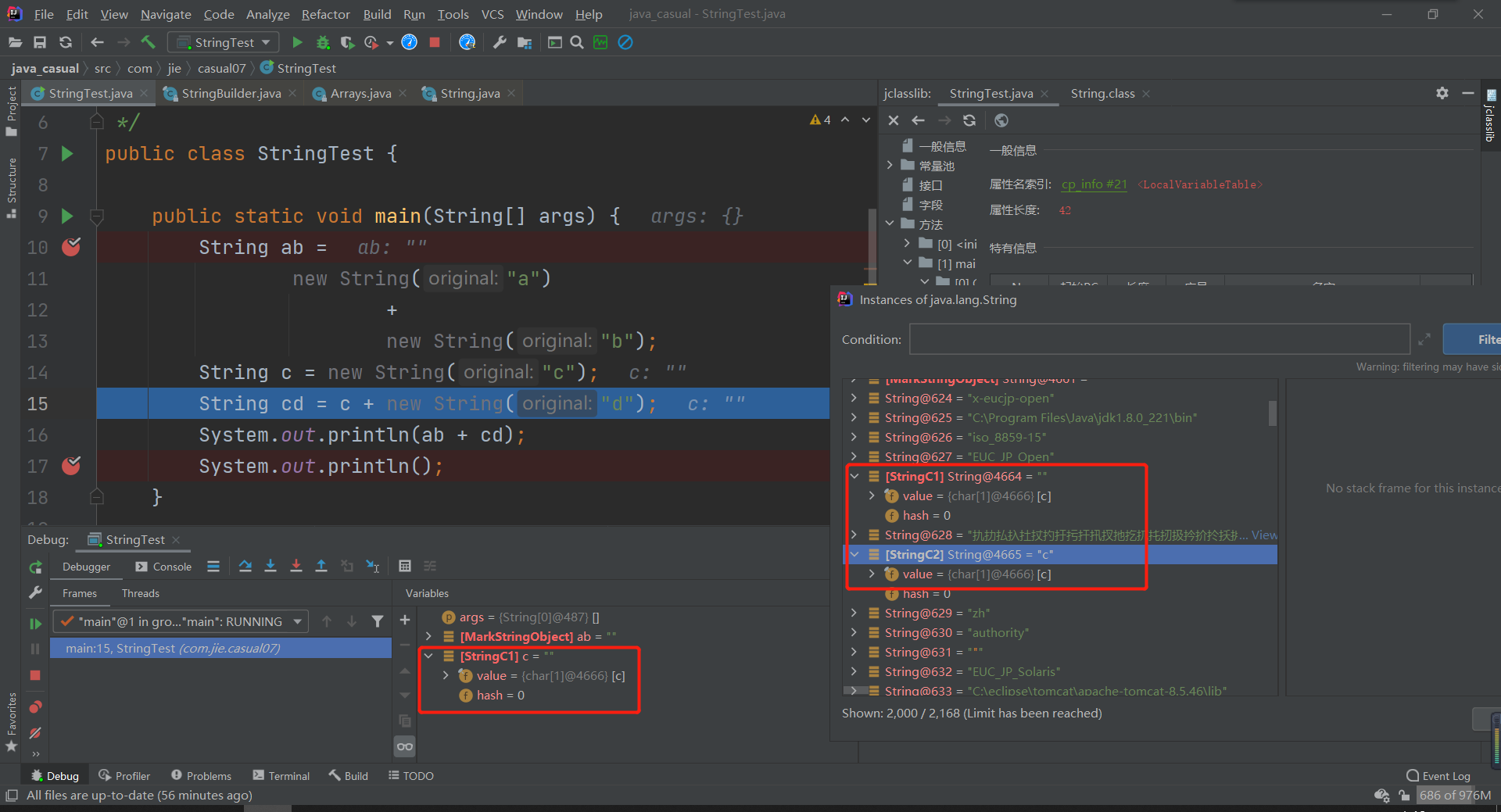The width and height of the screenshot is (1501, 812).
Task: Open String.class tab in jclasslib
Action: (1102, 93)
